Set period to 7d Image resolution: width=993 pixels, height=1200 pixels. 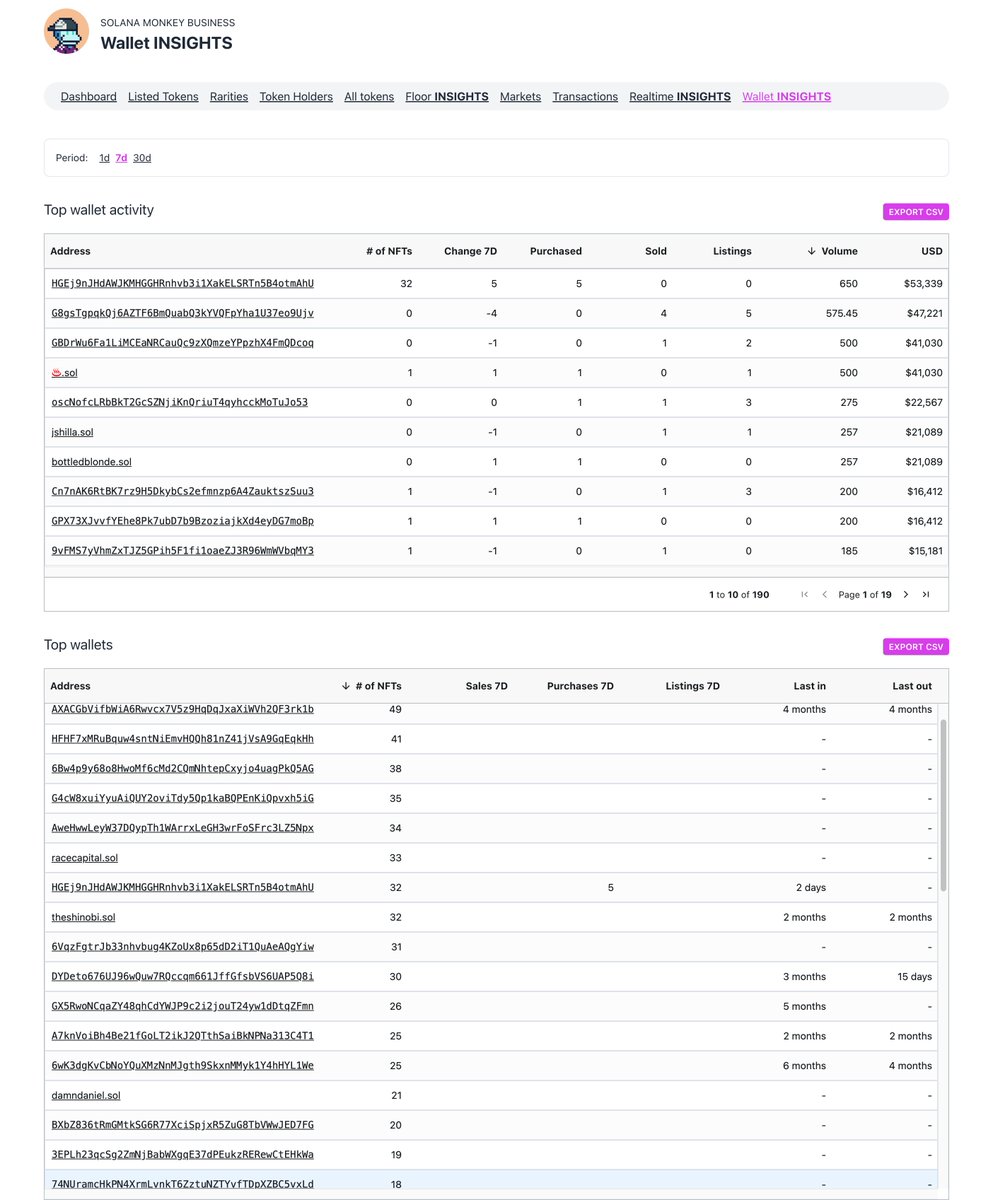(121, 158)
